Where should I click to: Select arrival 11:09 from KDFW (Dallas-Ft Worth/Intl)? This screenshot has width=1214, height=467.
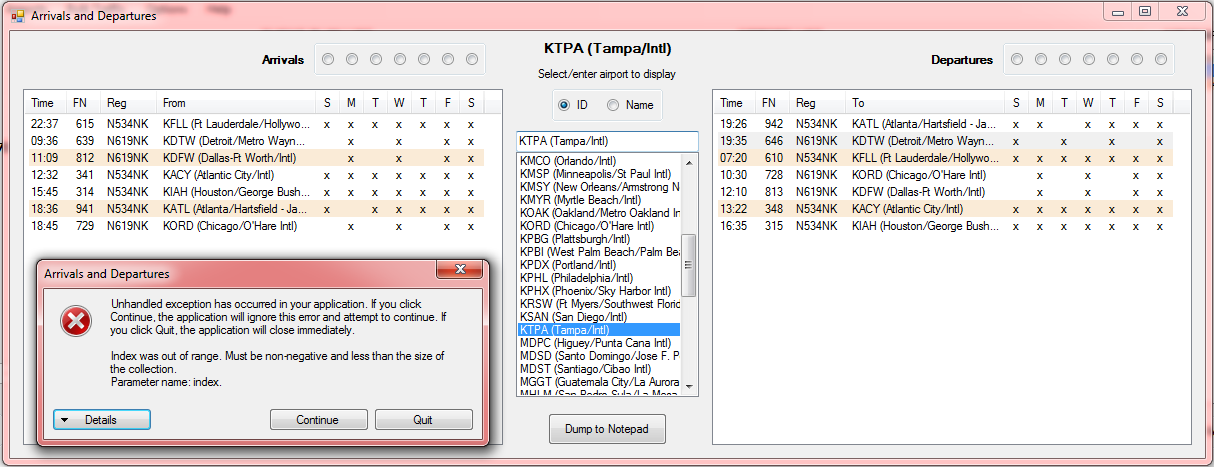tap(255, 158)
